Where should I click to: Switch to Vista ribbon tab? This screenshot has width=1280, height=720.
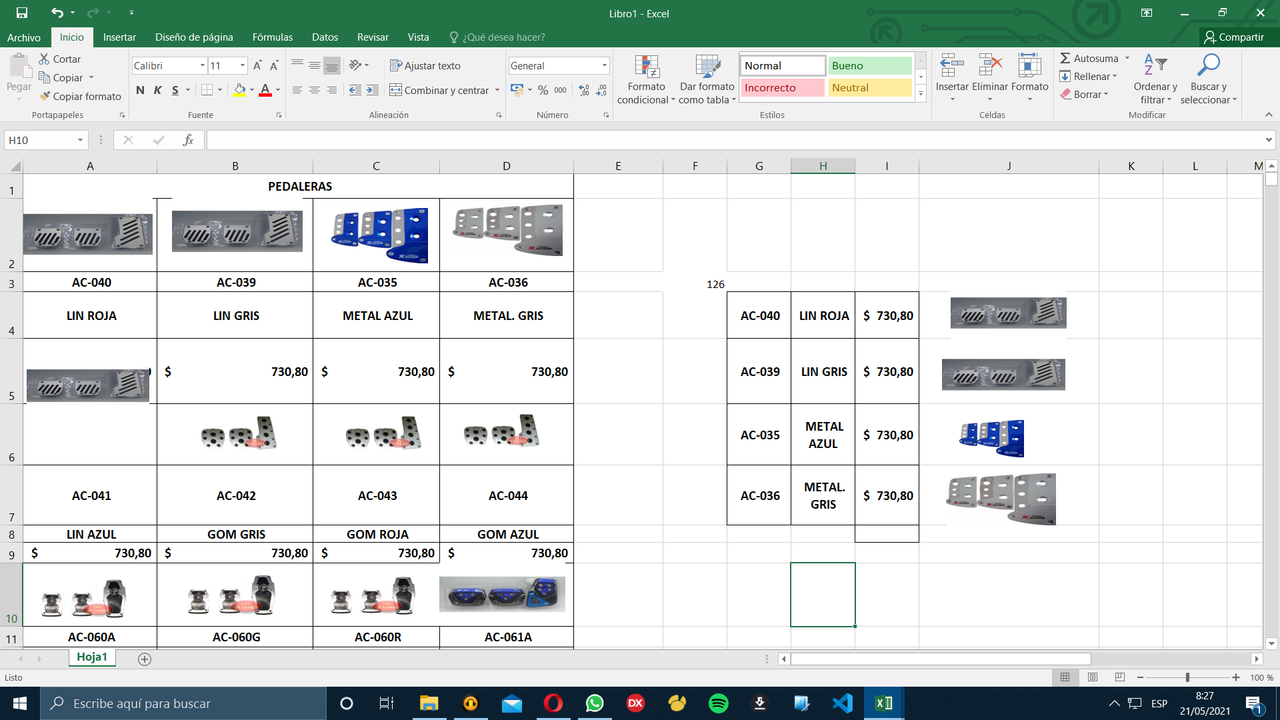coord(418,37)
